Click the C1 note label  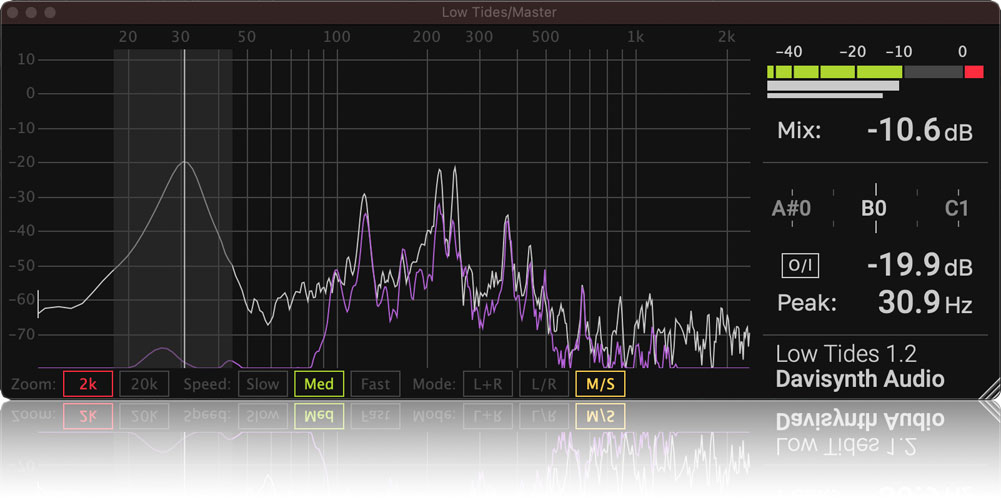point(956,209)
